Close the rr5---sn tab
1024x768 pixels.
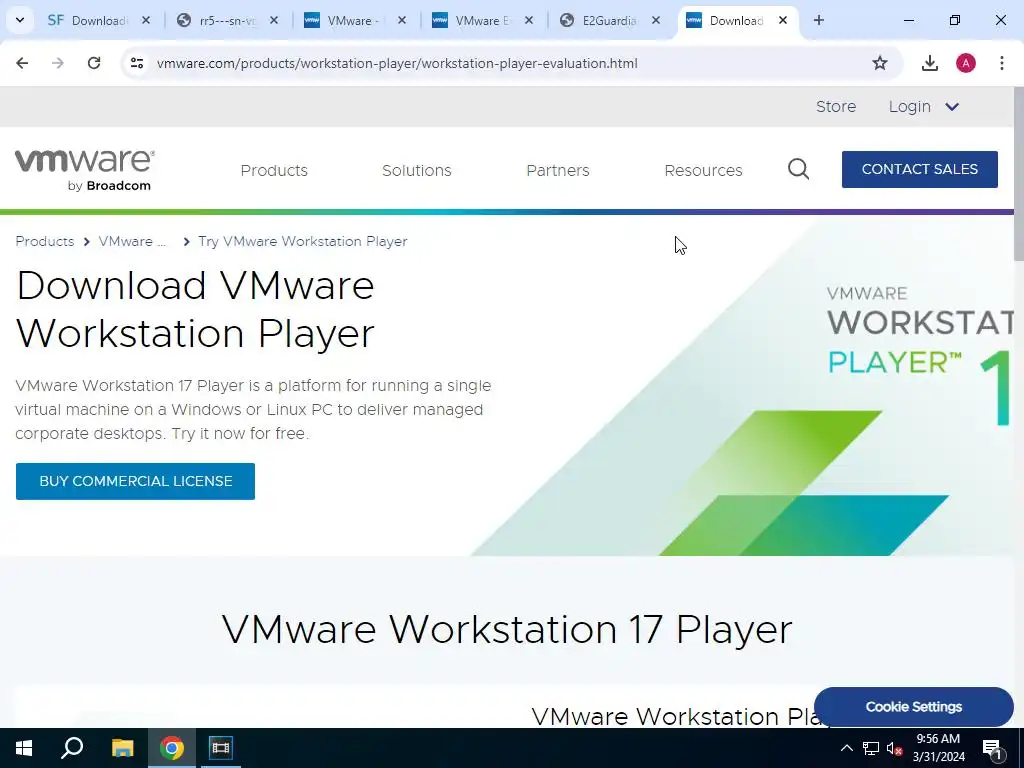(274, 21)
